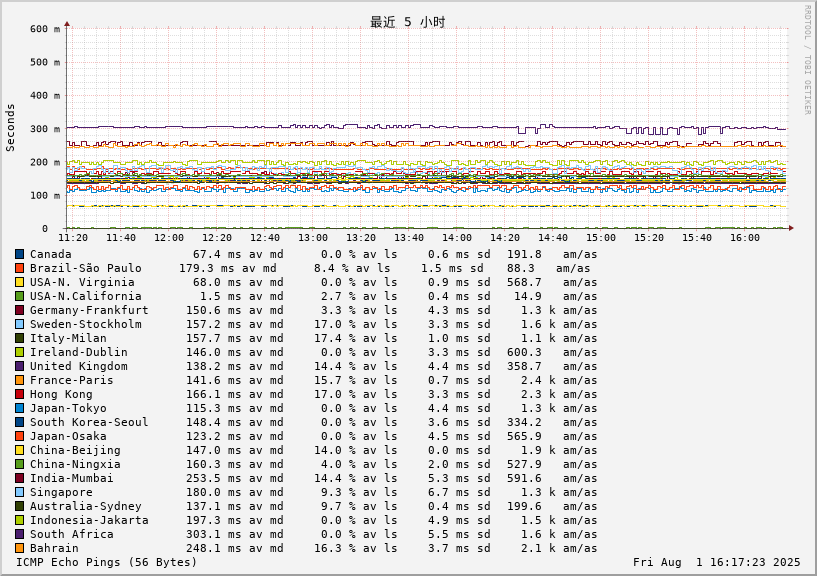Click the South Korea-Seoul legend swatch

tap(19, 422)
